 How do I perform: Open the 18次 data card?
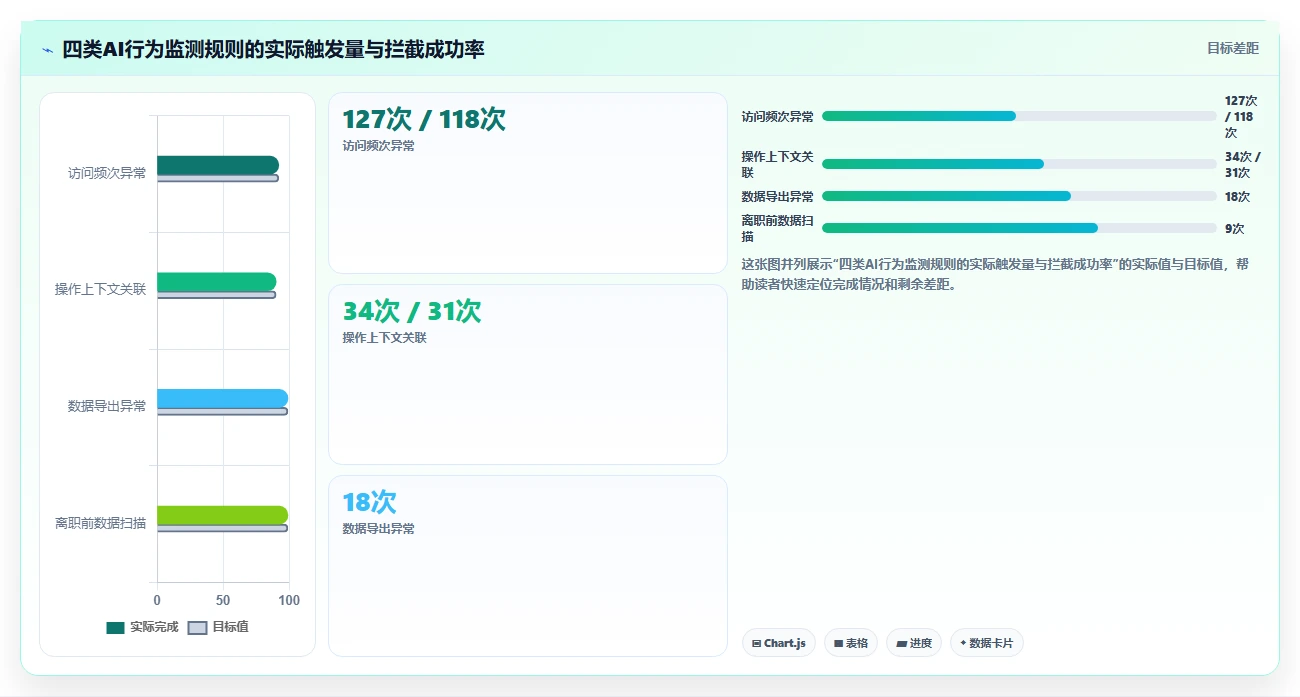coord(528,566)
